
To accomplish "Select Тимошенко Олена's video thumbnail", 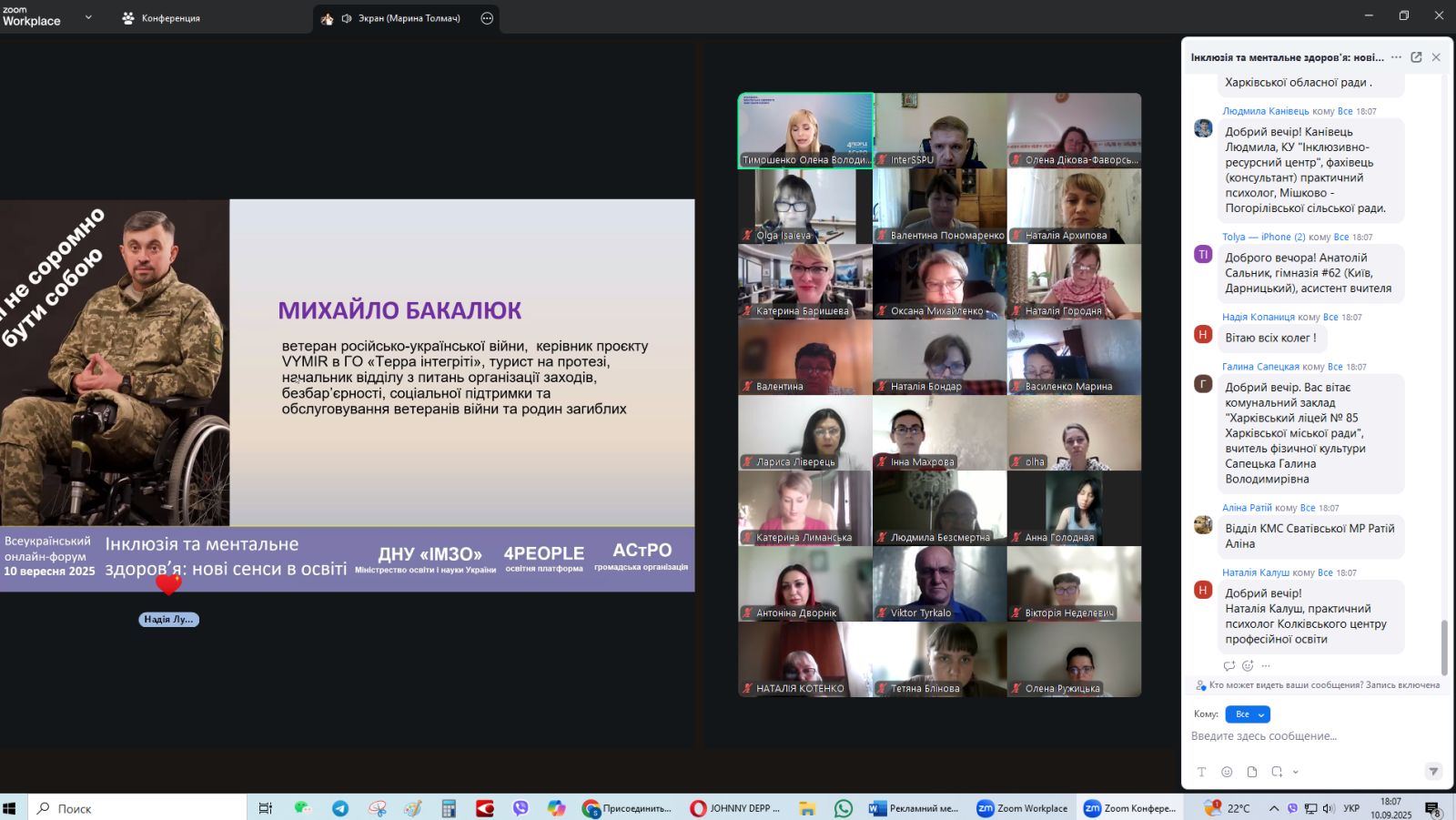I will [x=805, y=130].
